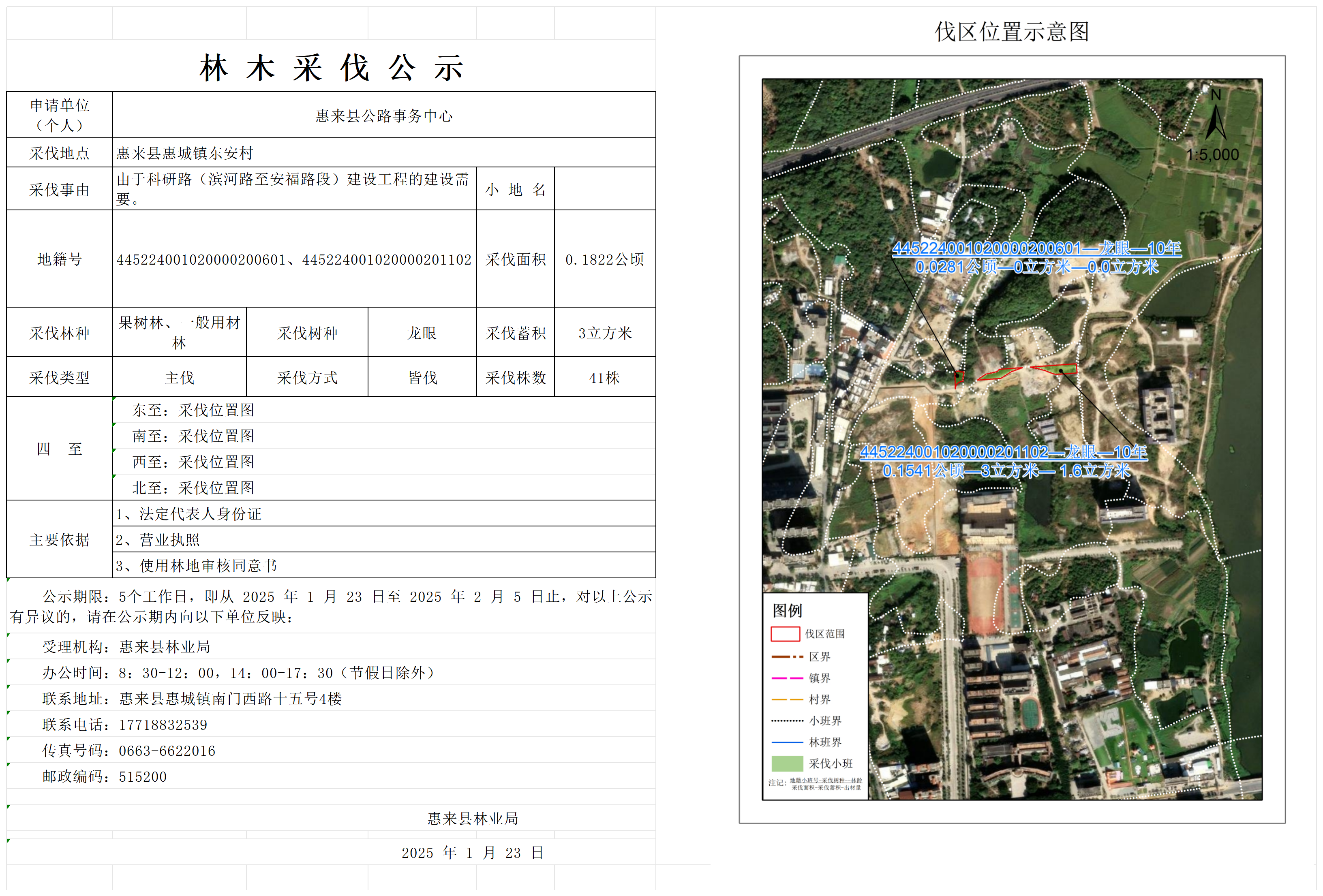Click the 采伐蓄积 label cell
The height and width of the screenshot is (896, 1323).
tap(516, 332)
